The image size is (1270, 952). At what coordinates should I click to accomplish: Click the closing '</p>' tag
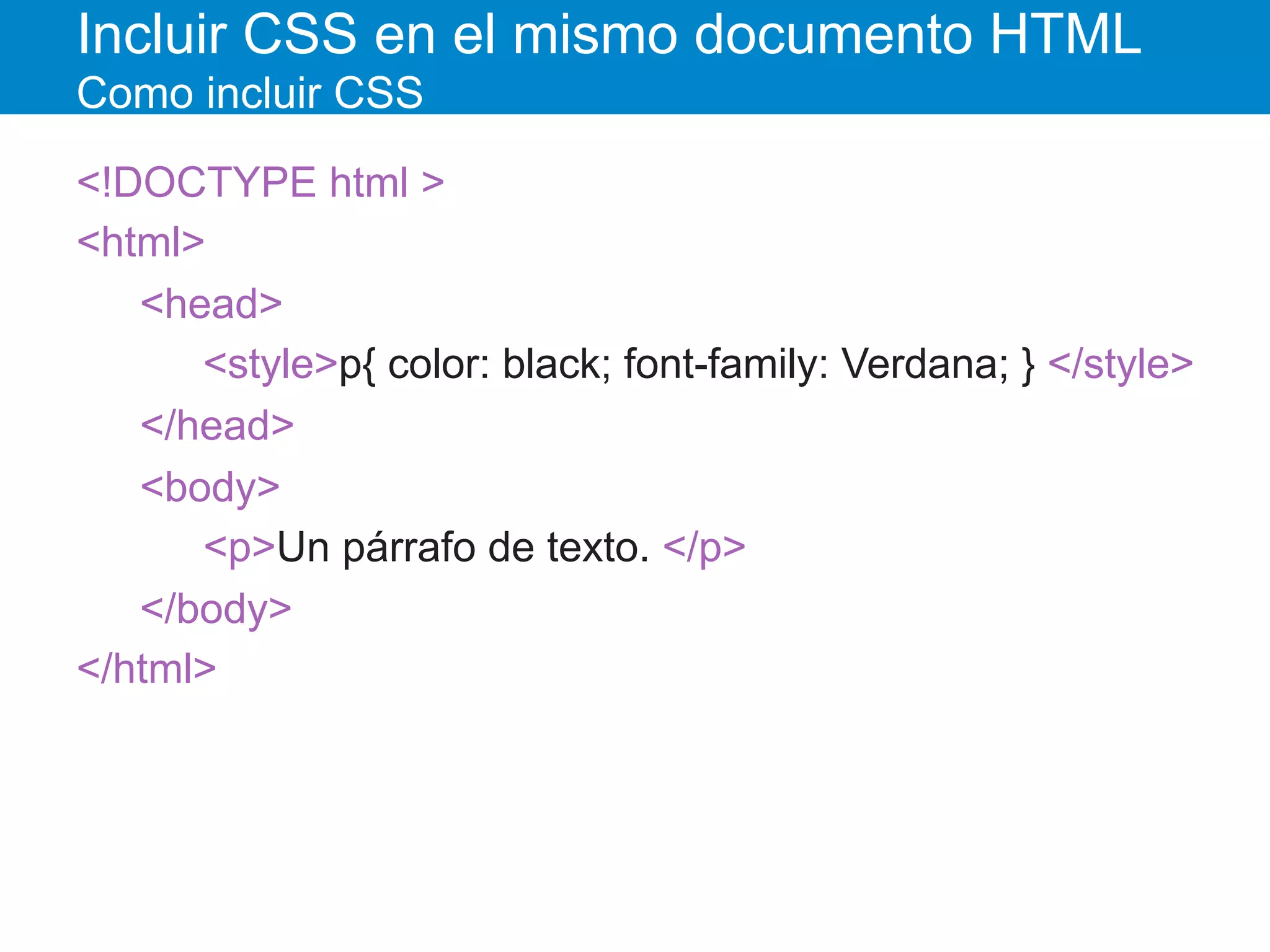click(704, 548)
